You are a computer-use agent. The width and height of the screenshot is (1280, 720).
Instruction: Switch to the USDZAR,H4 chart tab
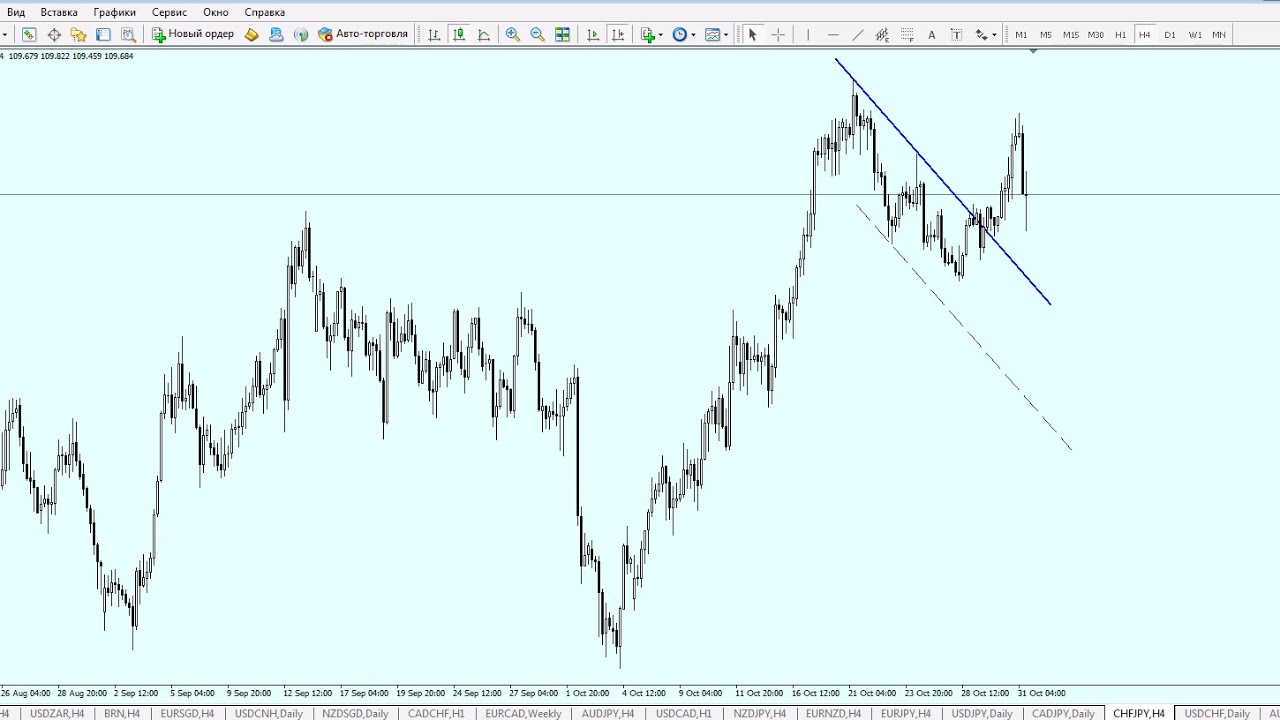click(57, 713)
